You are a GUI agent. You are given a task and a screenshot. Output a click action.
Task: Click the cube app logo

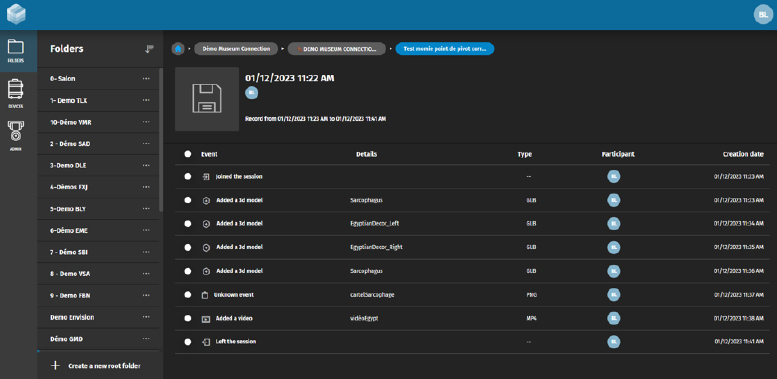[x=16, y=14]
